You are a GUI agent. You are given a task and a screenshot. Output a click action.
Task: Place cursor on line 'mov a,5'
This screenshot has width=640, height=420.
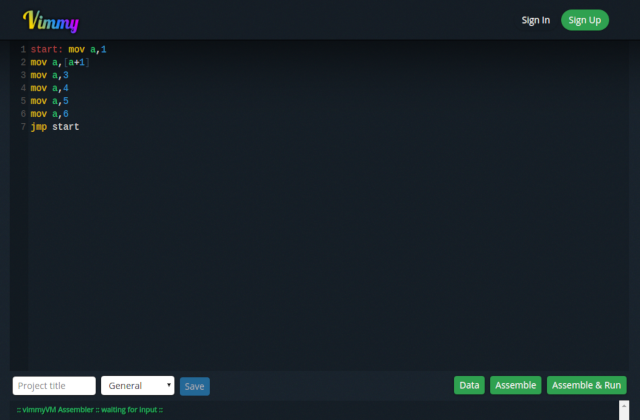pyautogui.click(x=49, y=101)
